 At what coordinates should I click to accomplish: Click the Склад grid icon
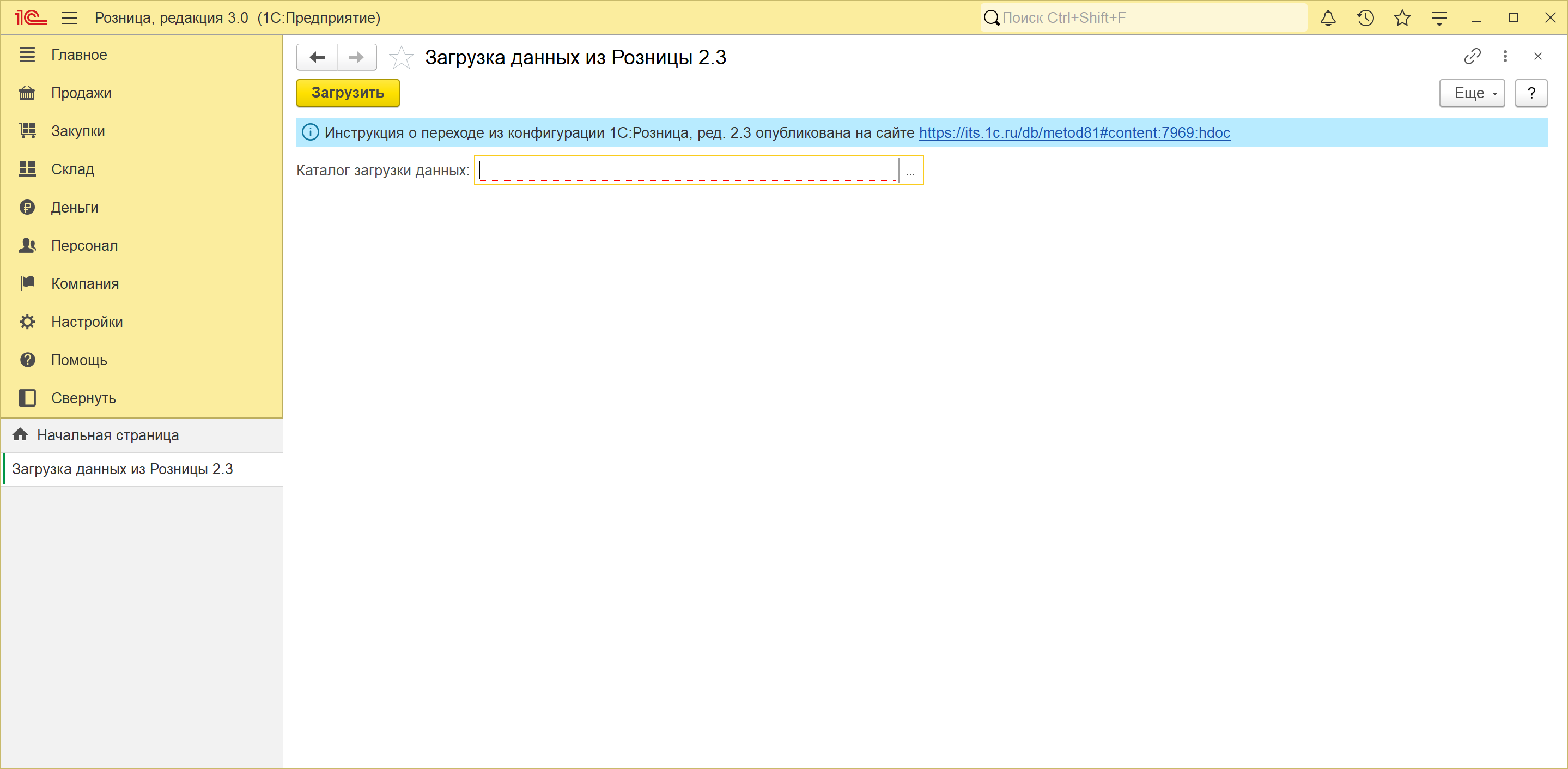pyautogui.click(x=27, y=169)
